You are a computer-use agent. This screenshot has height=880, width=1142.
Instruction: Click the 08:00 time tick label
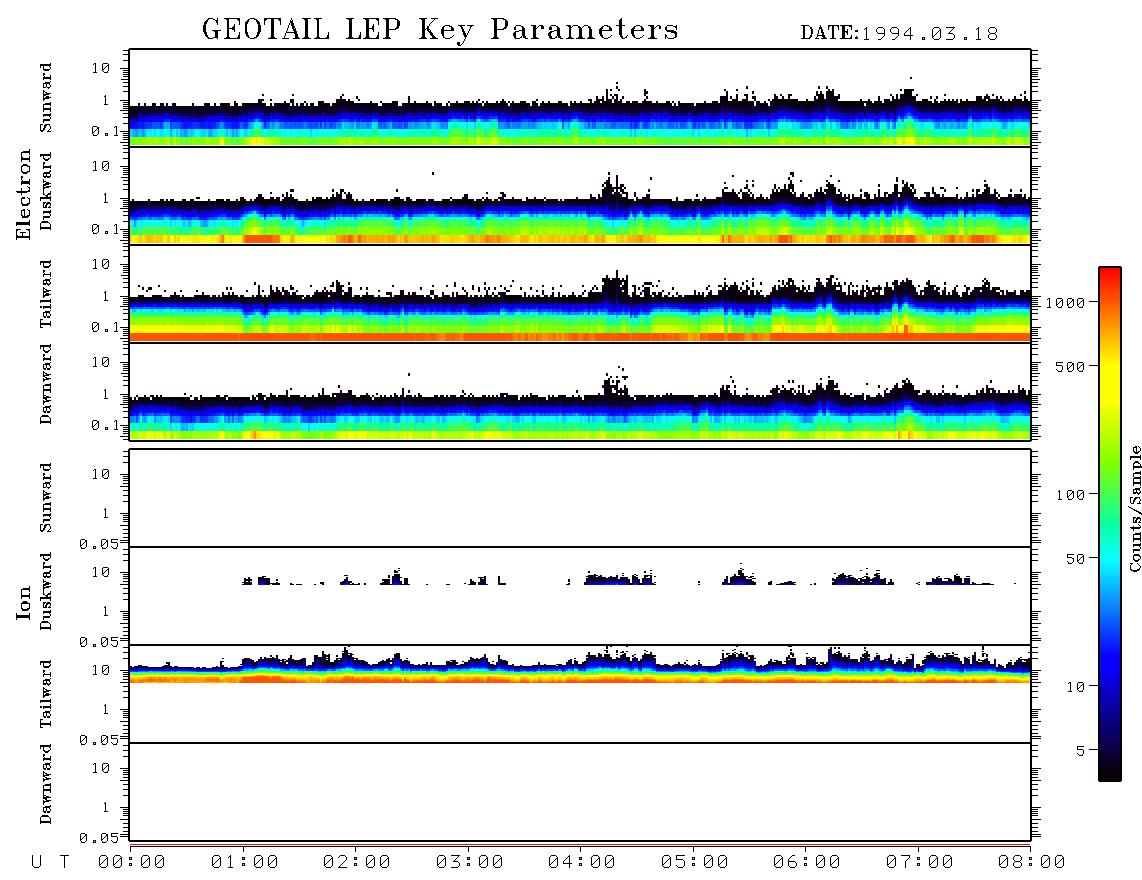1032,862
